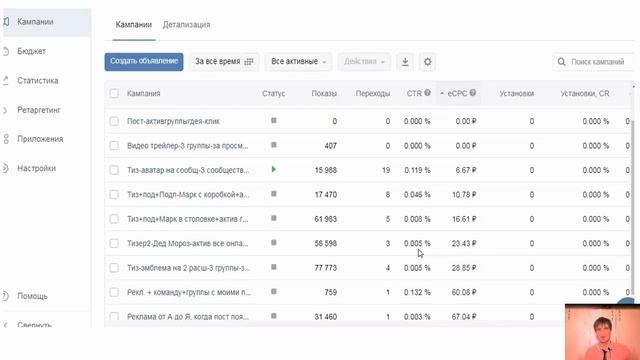
Task: Open Помощь in the sidebar
Action: pyautogui.click(x=32, y=296)
